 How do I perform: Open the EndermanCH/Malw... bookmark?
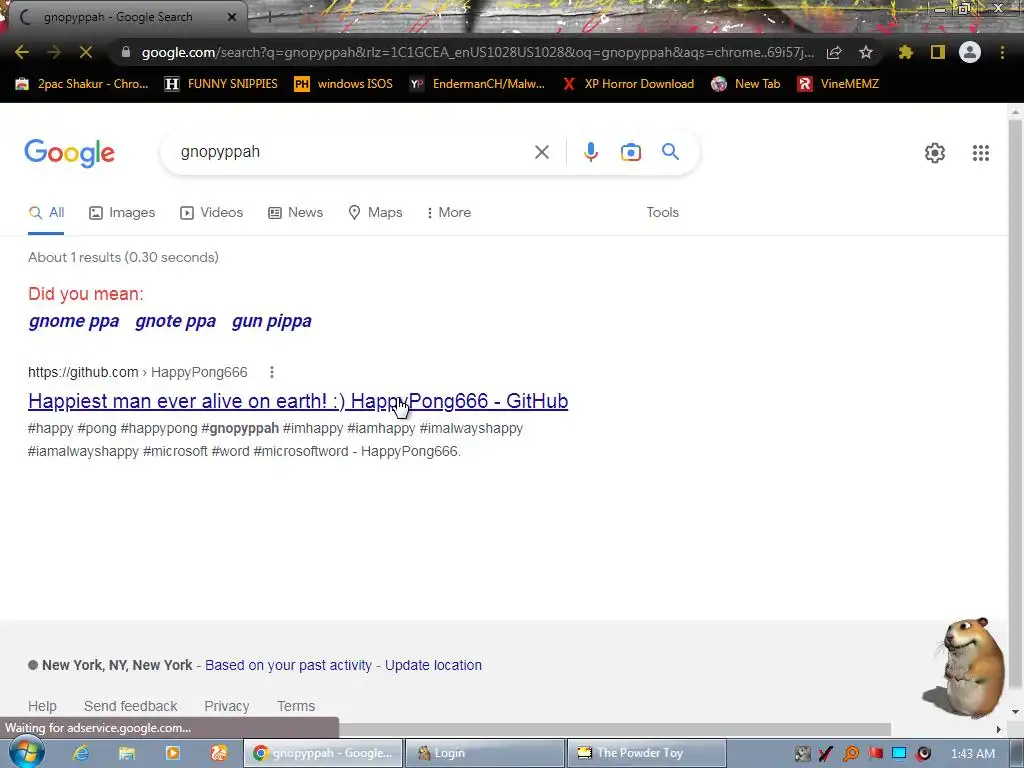(477, 84)
